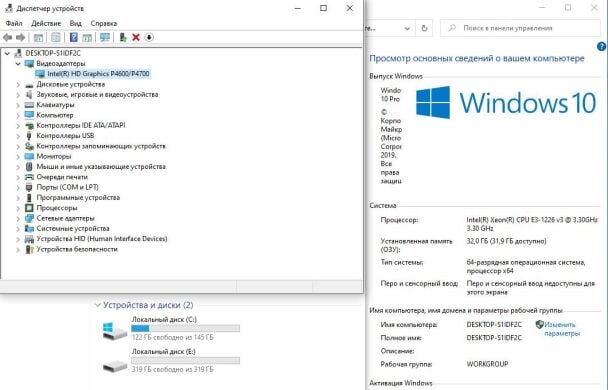Expand Звуковые, игровые и видеоустройства
The width and height of the screenshot is (608, 390).
18,95
